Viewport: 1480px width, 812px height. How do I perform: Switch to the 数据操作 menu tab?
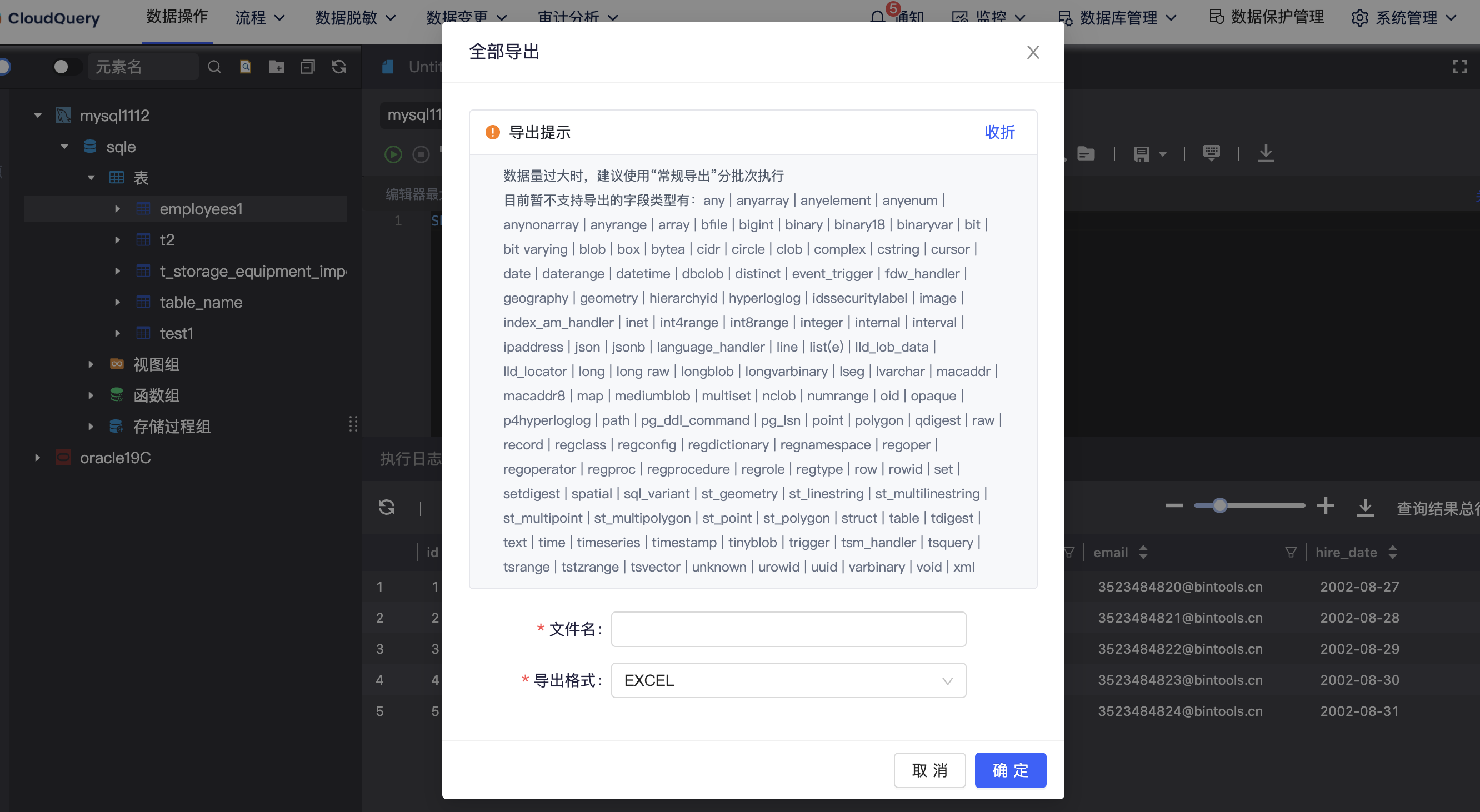click(177, 17)
